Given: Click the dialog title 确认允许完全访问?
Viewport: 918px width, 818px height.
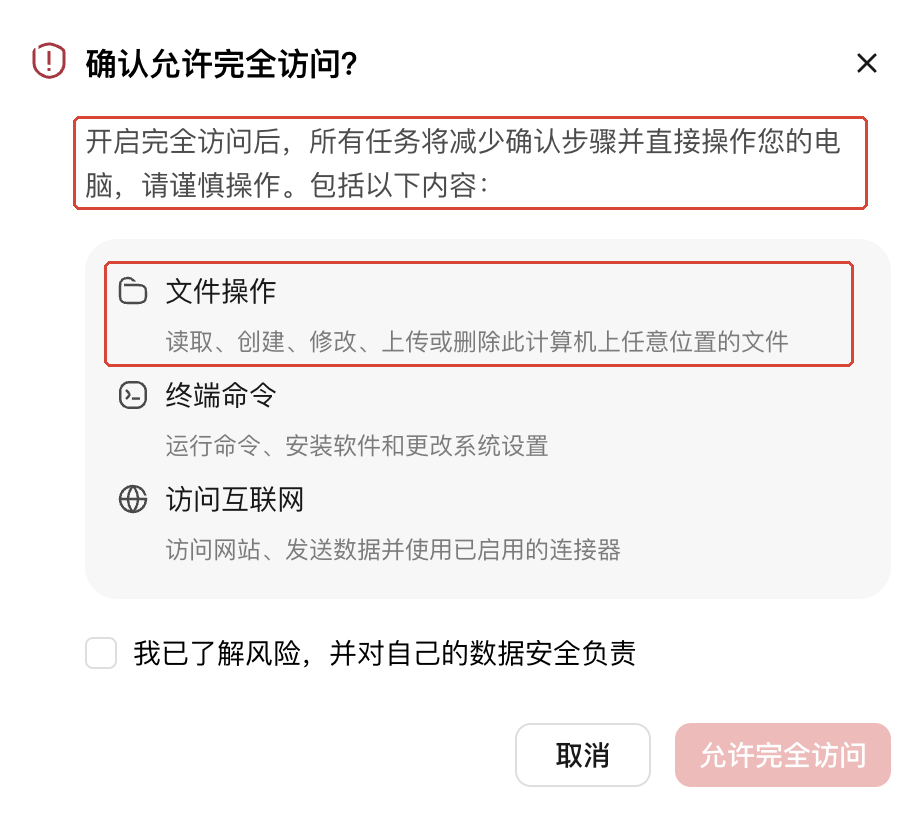Looking at the screenshot, I should coord(221,63).
